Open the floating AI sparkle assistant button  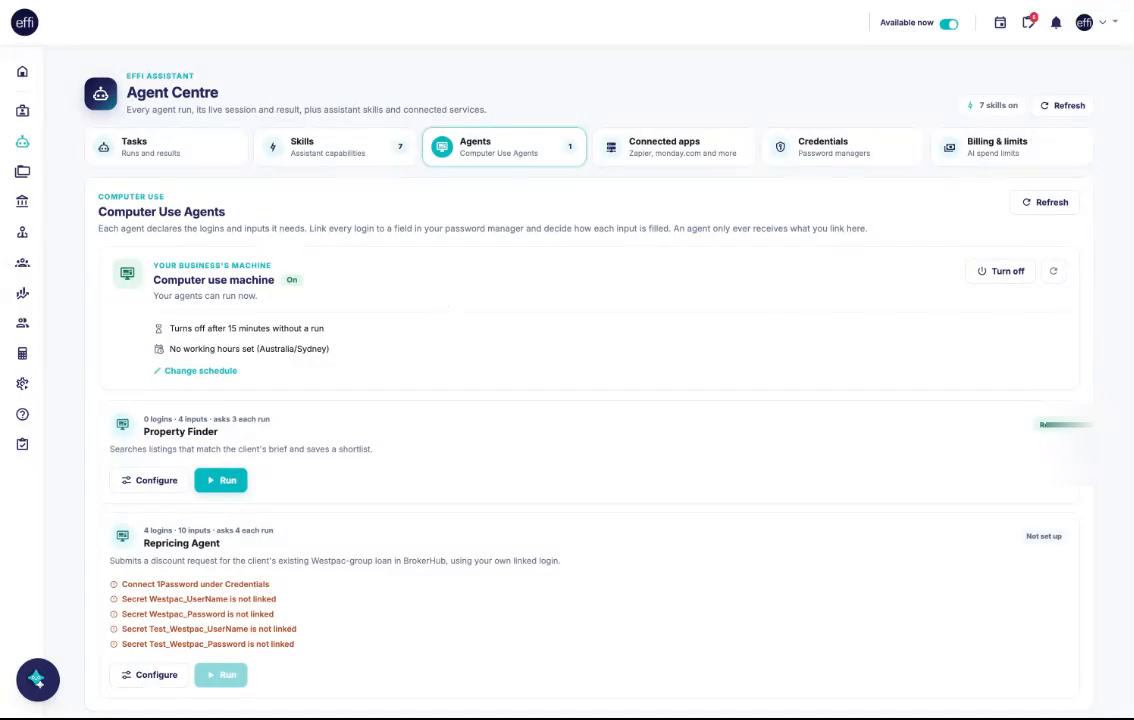coord(38,680)
